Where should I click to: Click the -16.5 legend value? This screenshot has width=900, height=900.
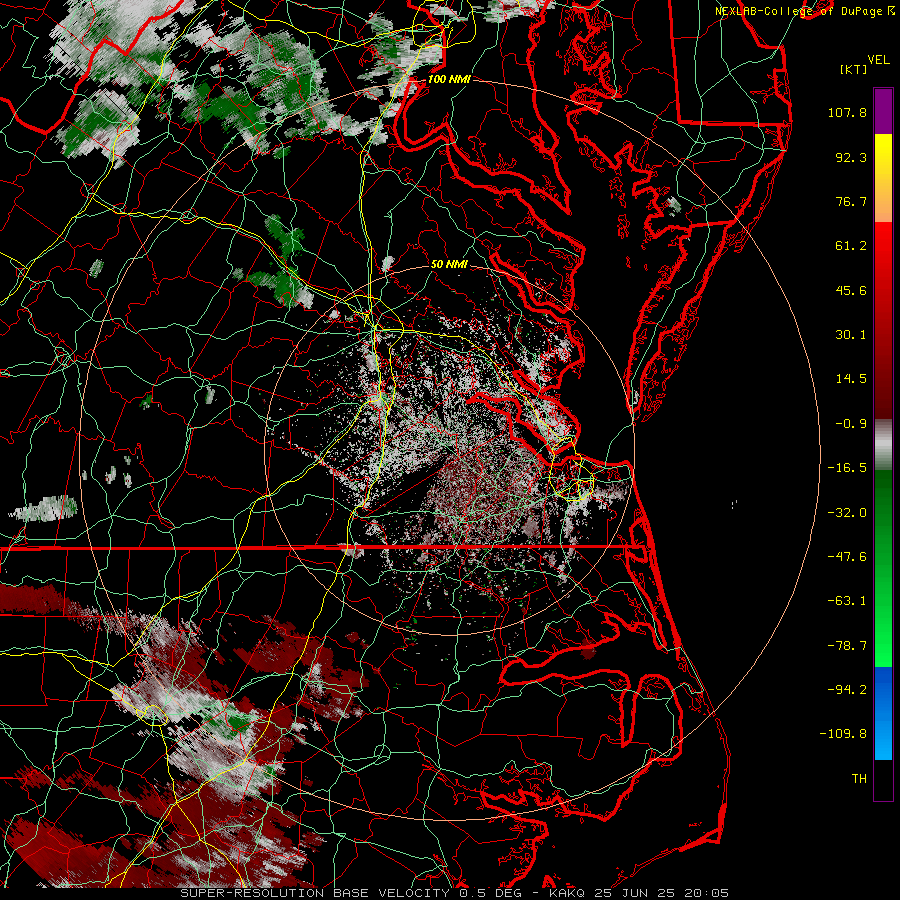point(847,468)
